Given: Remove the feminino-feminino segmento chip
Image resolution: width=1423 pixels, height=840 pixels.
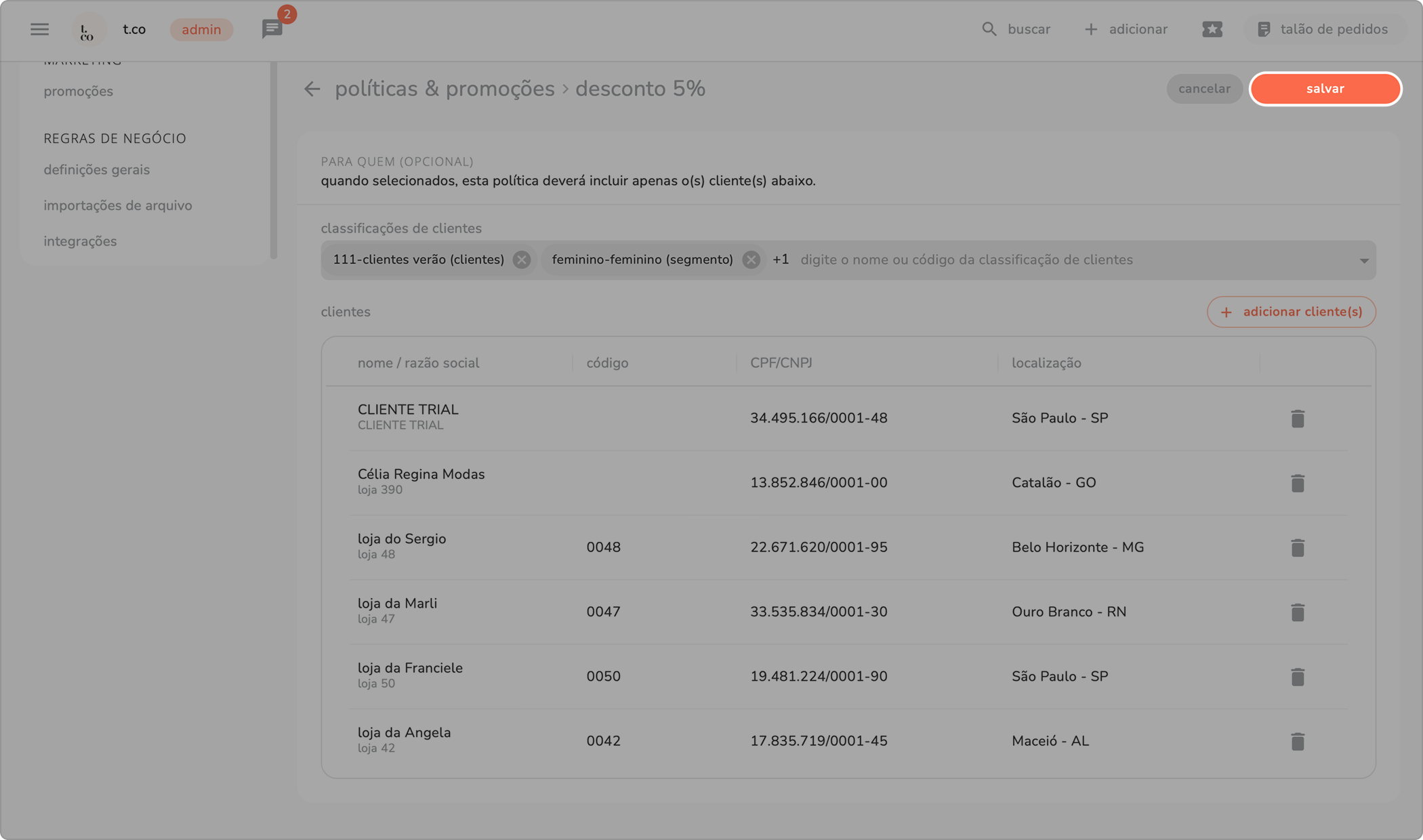Looking at the screenshot, I should [751, 260].
